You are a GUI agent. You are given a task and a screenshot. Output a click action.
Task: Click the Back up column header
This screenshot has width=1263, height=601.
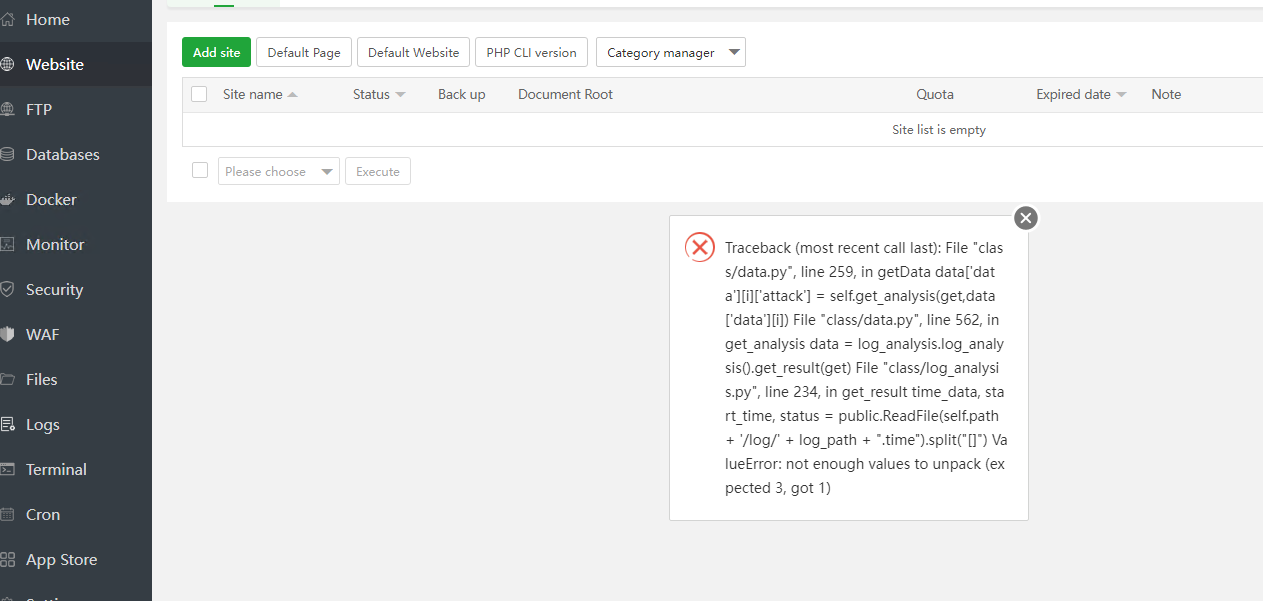click(x=461, y=95)
